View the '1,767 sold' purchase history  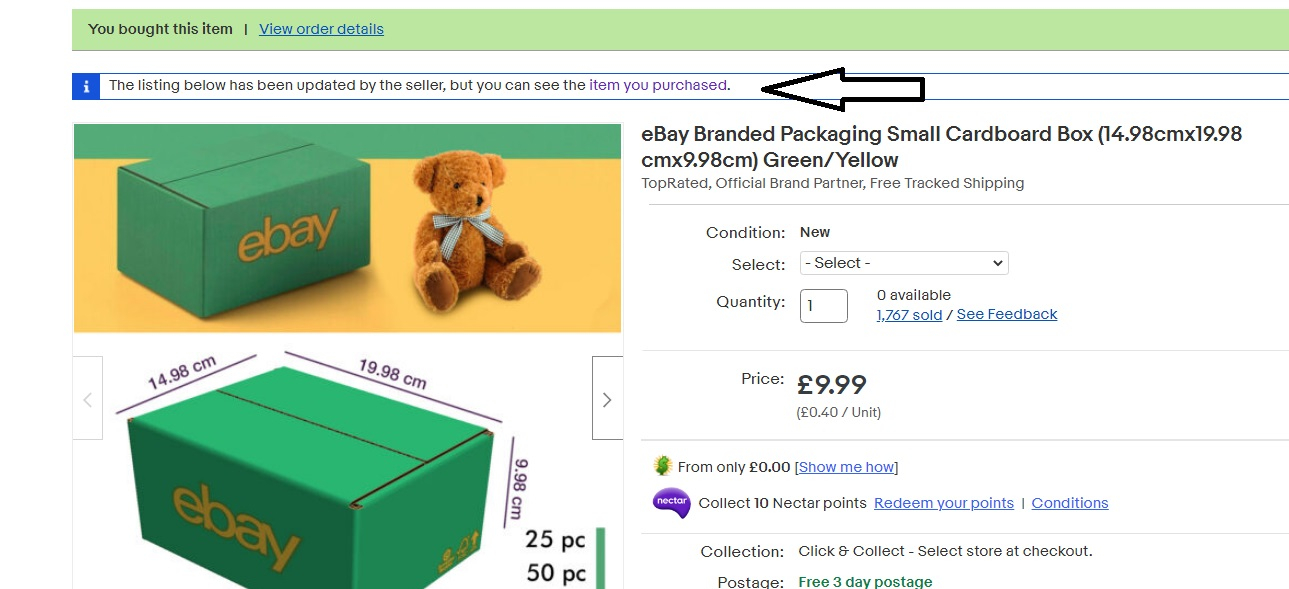909,314
